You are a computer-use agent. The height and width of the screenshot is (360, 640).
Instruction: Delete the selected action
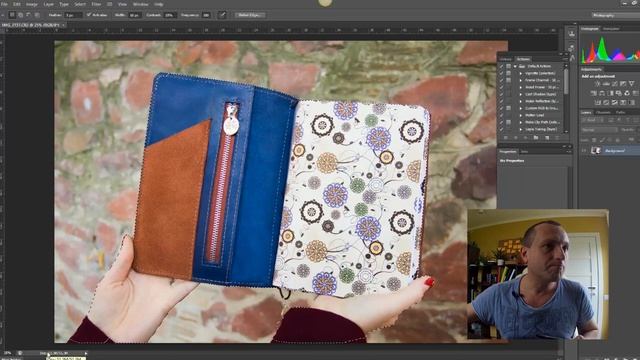tap(557, 138)
